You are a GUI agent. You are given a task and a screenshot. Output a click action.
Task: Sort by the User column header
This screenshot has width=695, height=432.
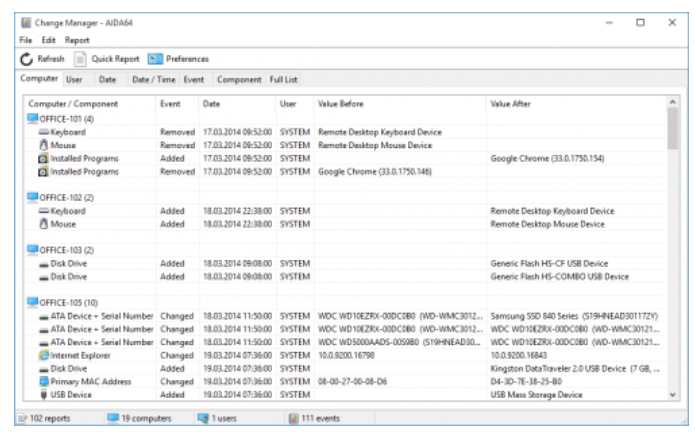point(295,104)
